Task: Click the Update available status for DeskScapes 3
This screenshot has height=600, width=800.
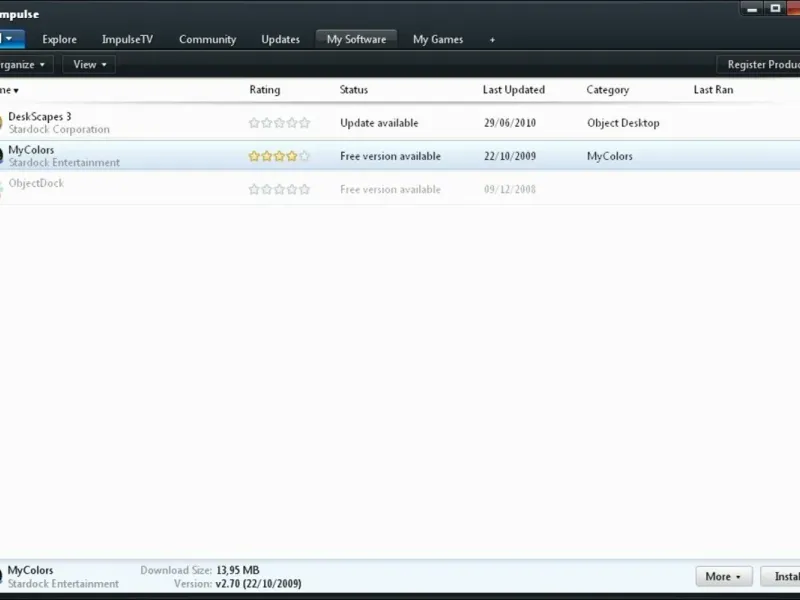Action: (379, 123)
